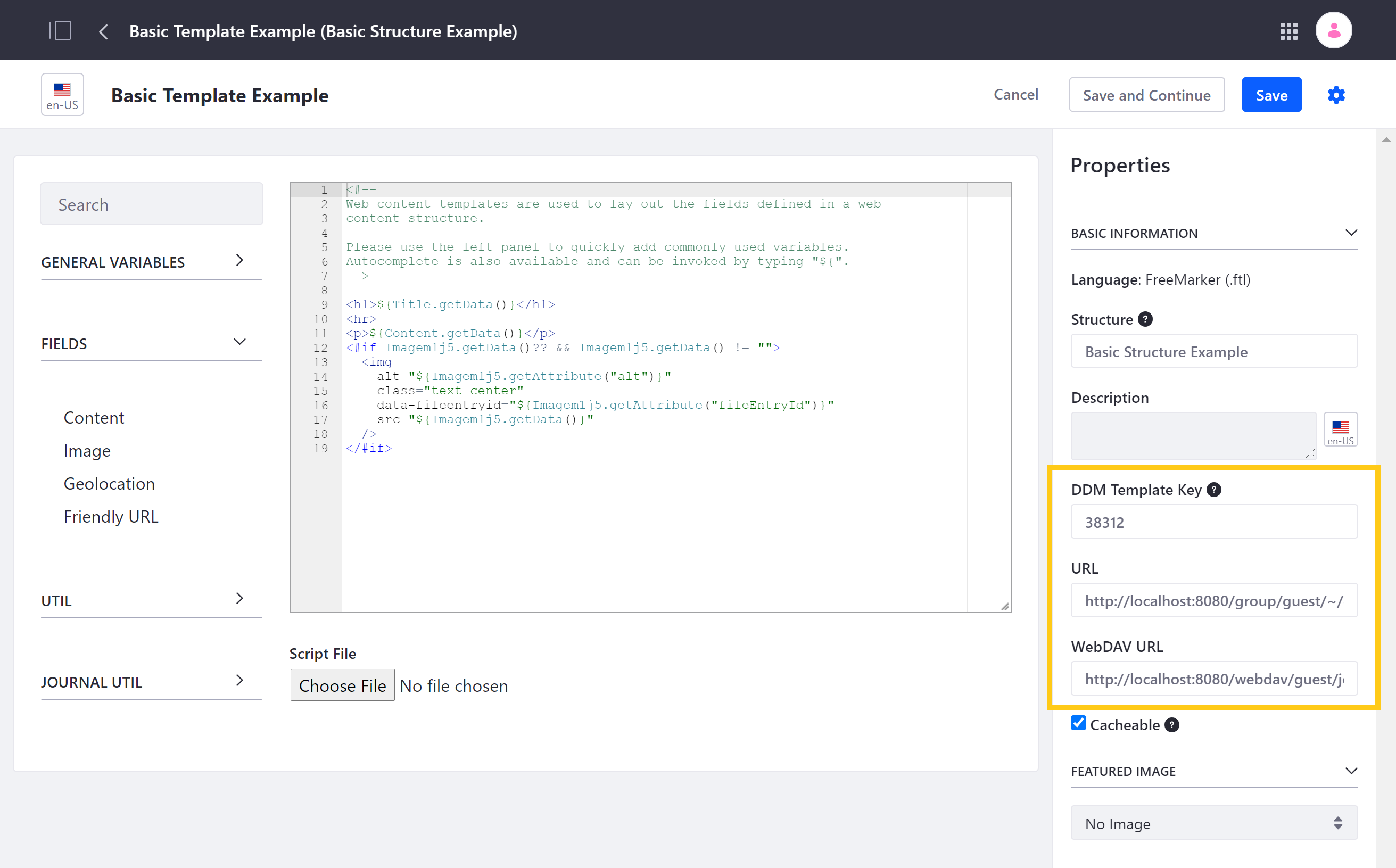Viewport: 1396px width, 868px height.
Task: Click the user avatar profile icon
Action: pyautogui.click(x=1334, y=30)
